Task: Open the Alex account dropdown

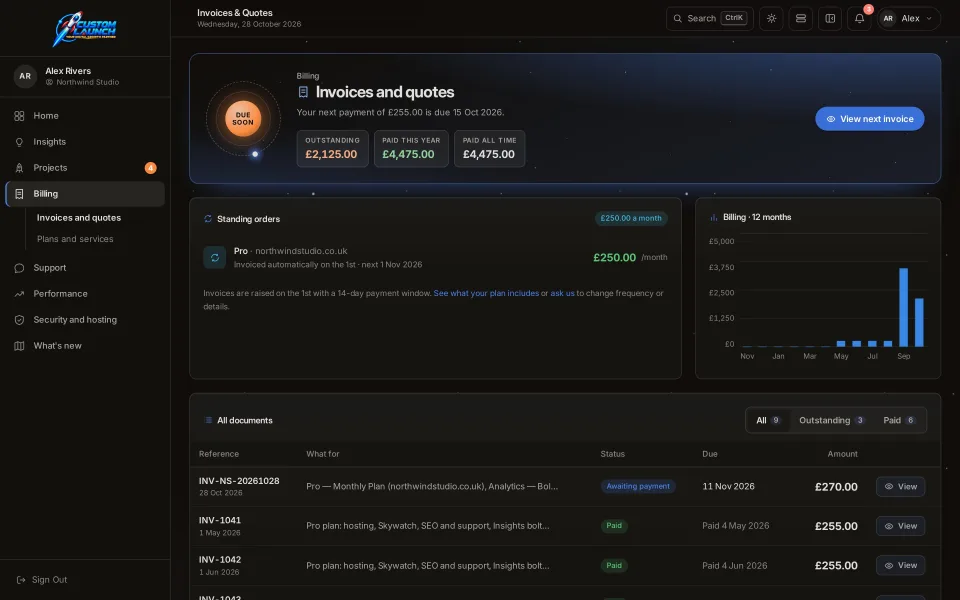Action: click(909, 18)
